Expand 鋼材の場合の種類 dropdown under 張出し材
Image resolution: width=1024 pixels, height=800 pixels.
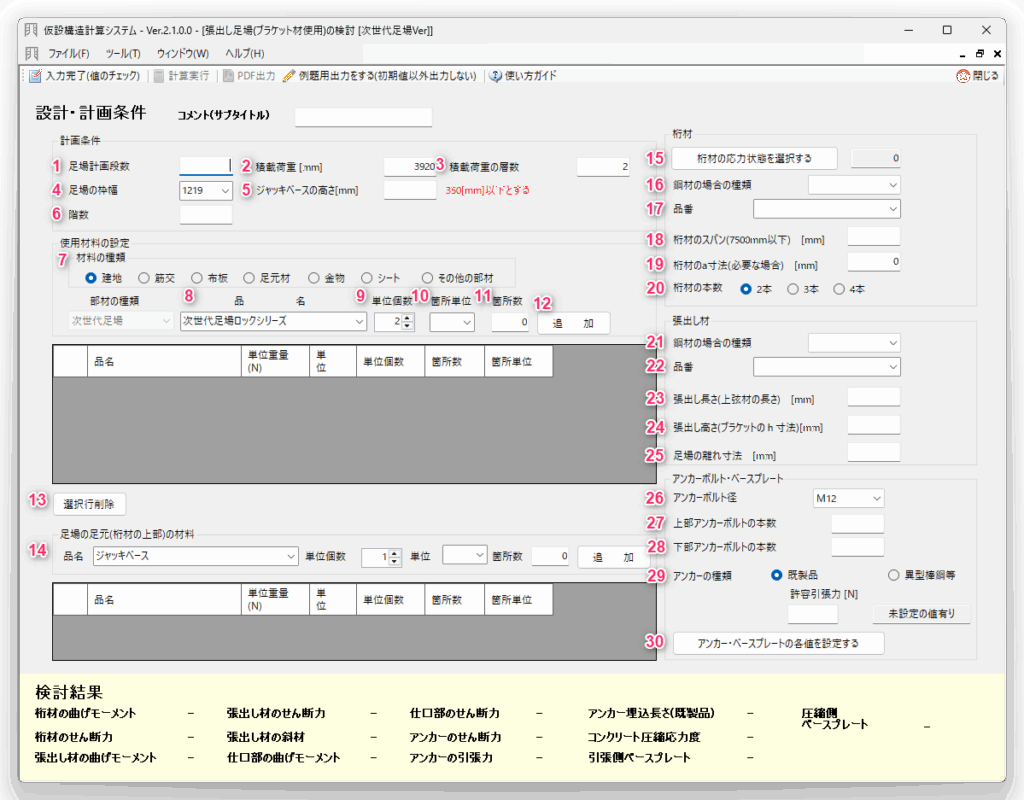854,343
